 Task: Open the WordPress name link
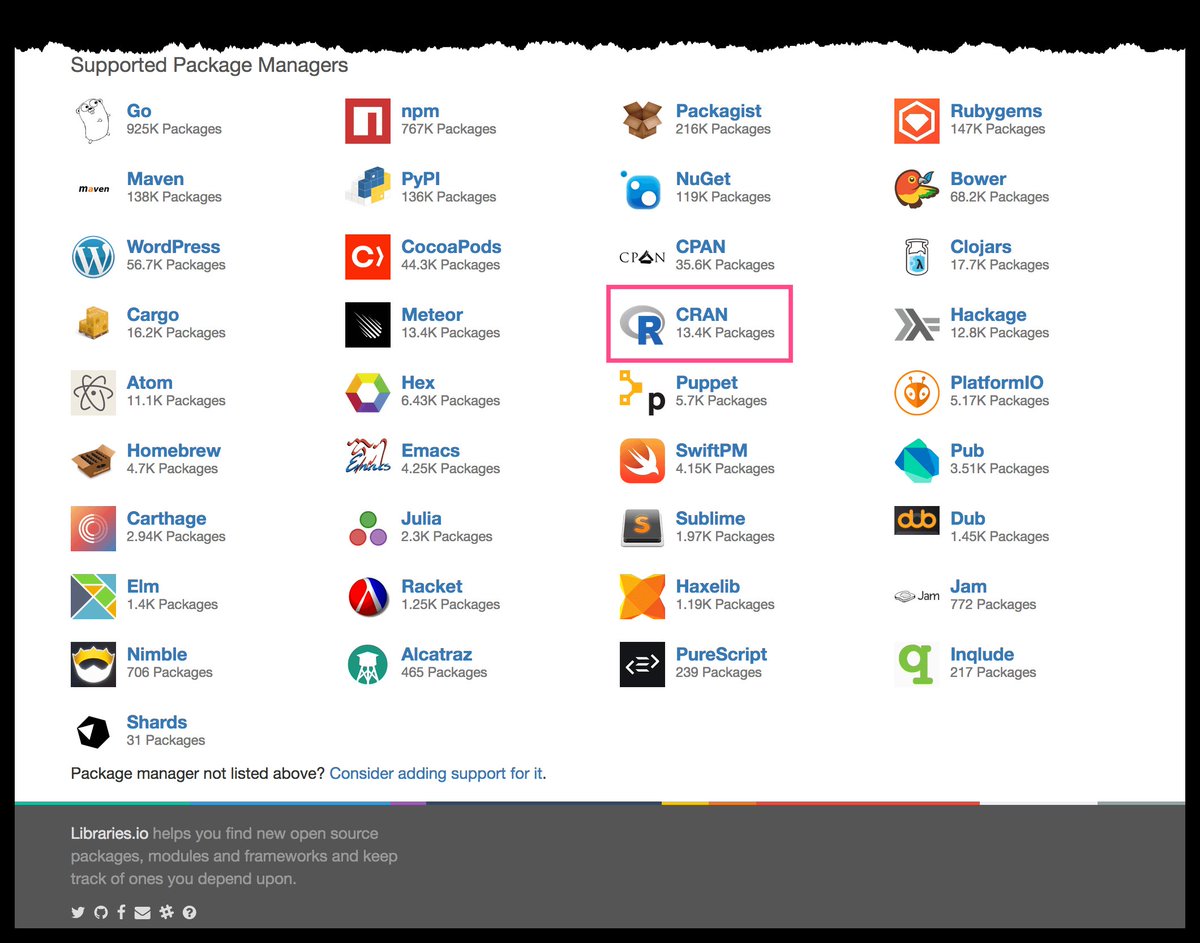pyautogui.click(x=173, y=247)
